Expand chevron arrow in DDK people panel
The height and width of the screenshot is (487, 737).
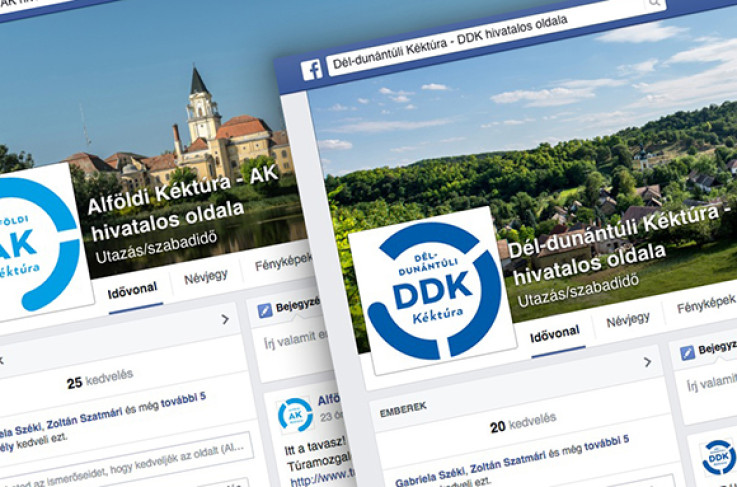coord(648,361)
